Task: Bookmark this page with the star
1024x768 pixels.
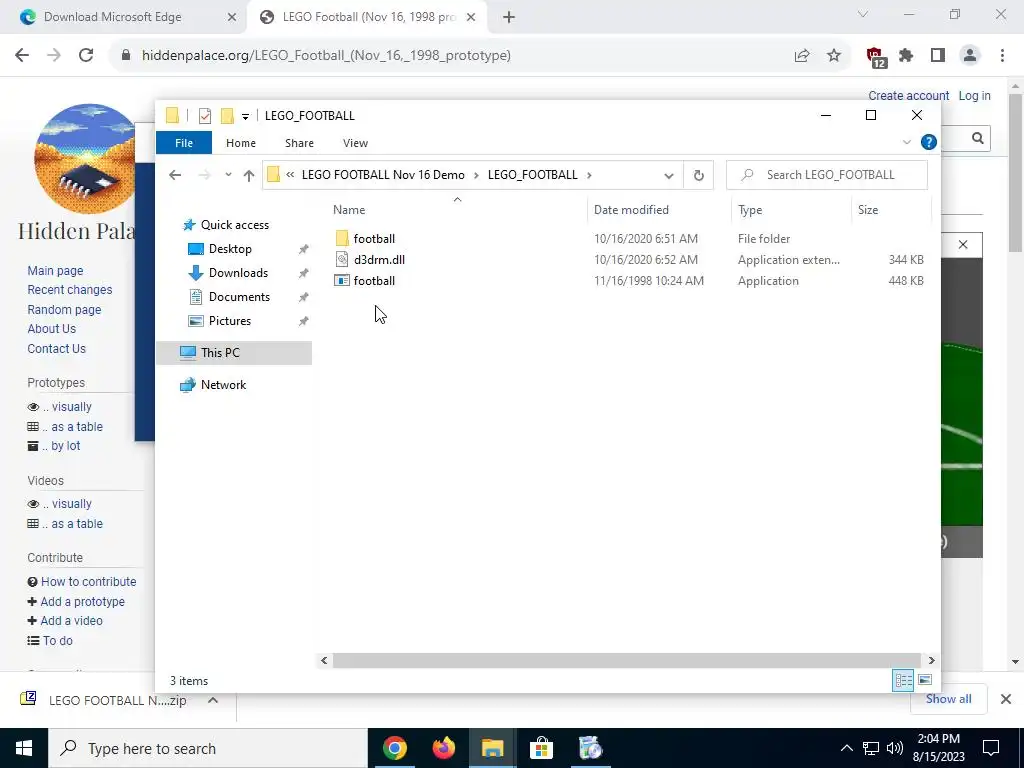Action: 834,56
